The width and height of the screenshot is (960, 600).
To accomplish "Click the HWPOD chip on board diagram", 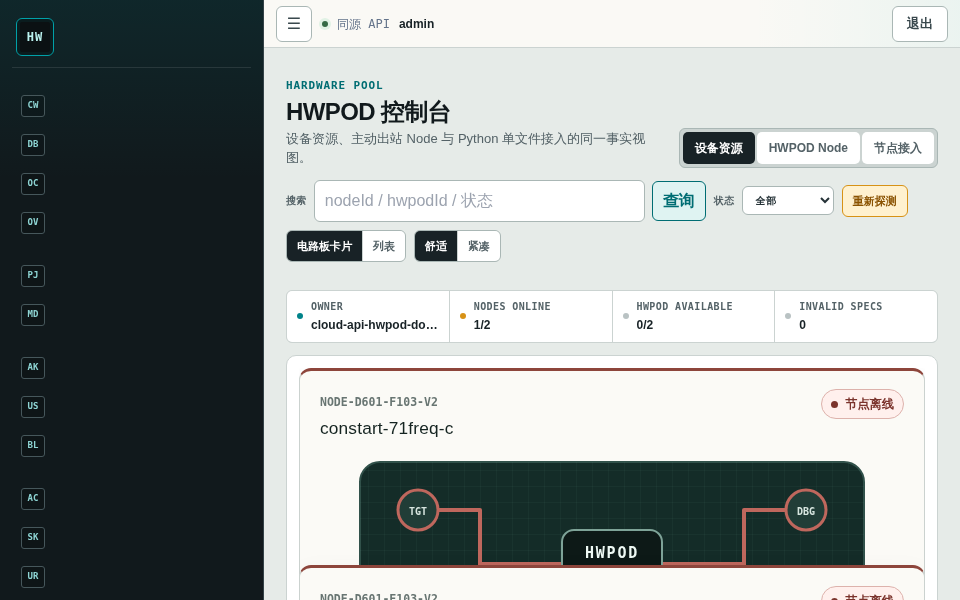I will click(612, 549).
